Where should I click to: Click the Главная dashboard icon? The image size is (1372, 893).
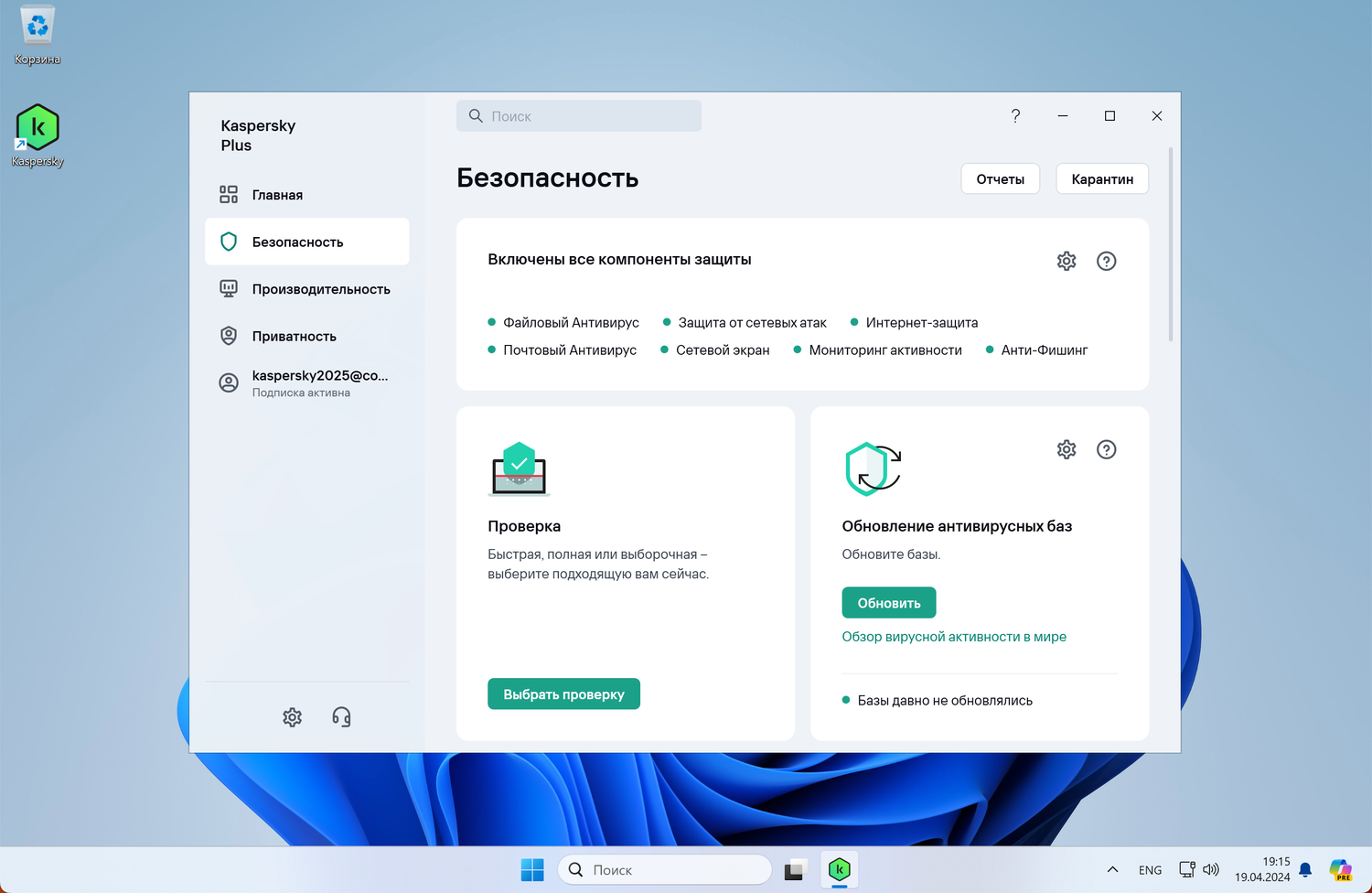229,195
